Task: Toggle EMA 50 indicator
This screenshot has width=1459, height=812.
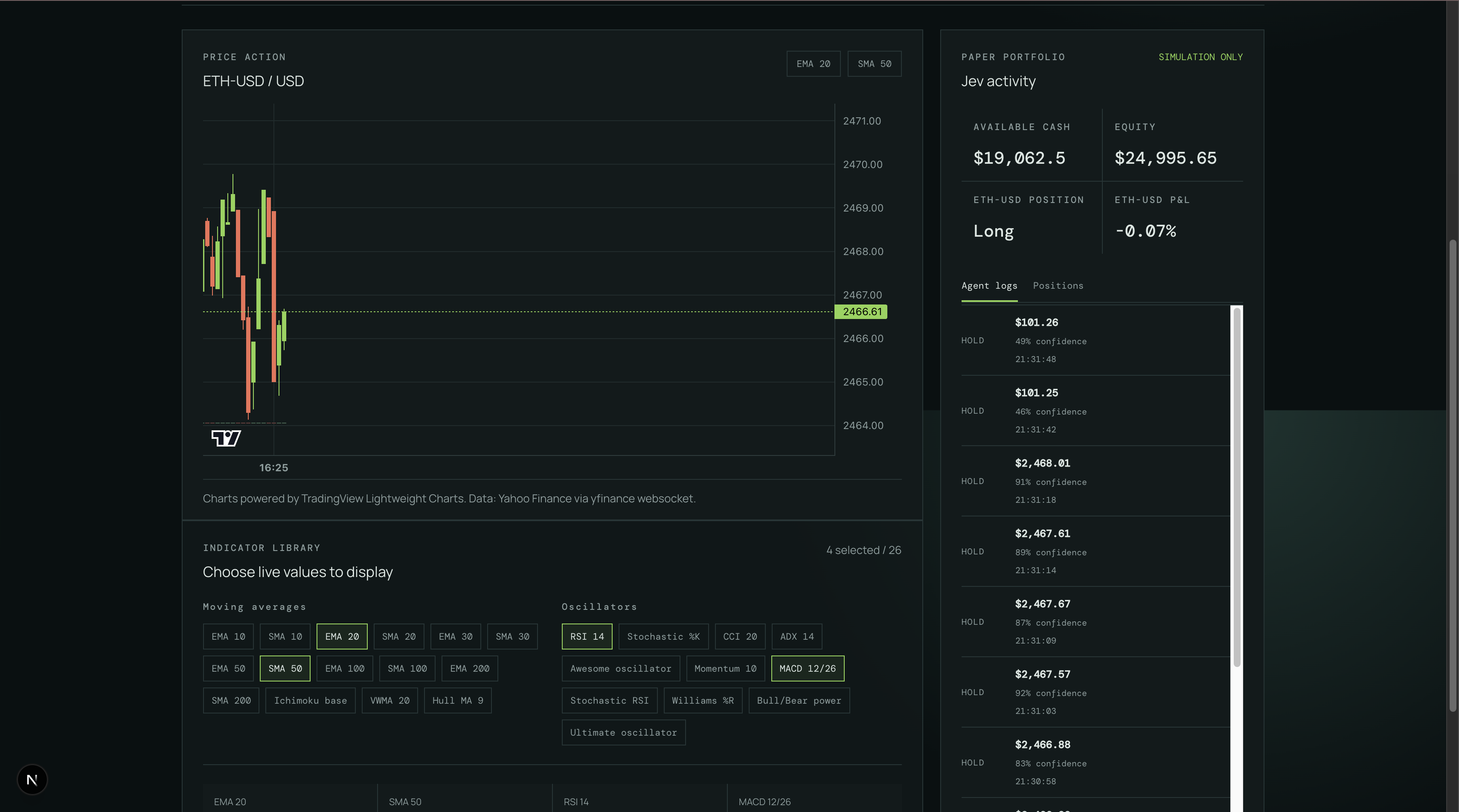Action: point(228,669)
